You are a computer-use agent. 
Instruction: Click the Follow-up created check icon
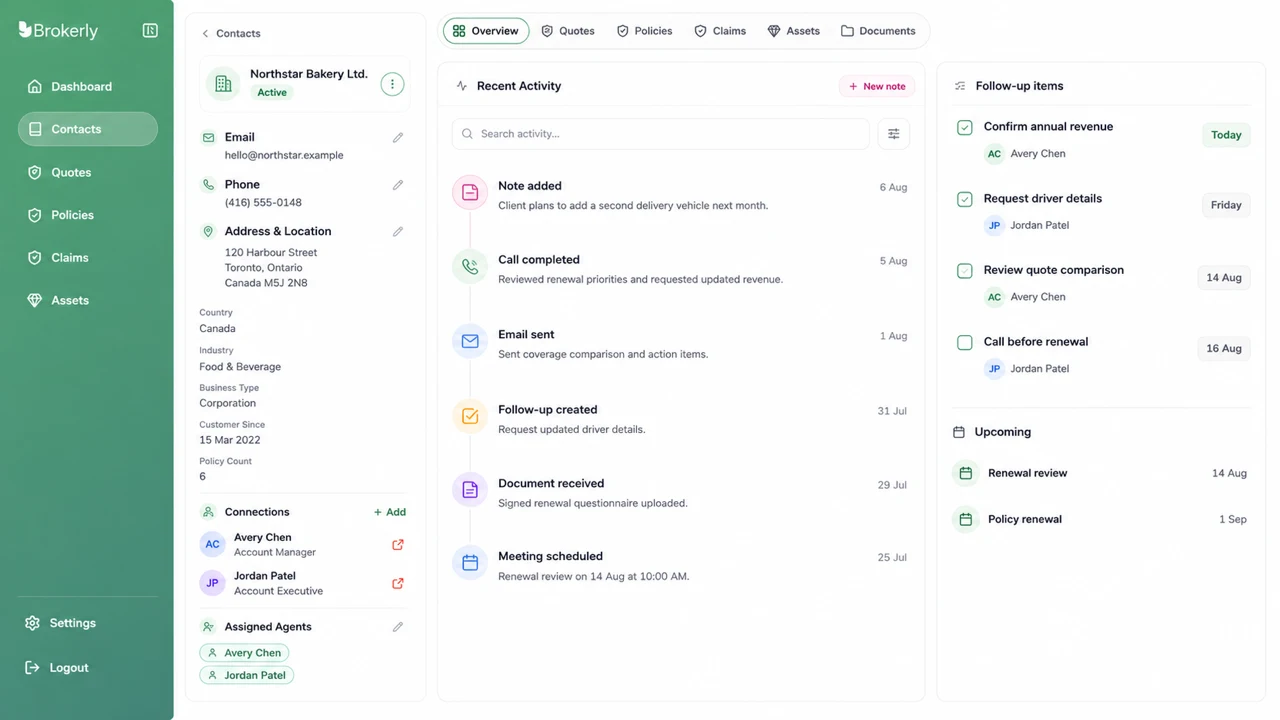tap(470, 416)
